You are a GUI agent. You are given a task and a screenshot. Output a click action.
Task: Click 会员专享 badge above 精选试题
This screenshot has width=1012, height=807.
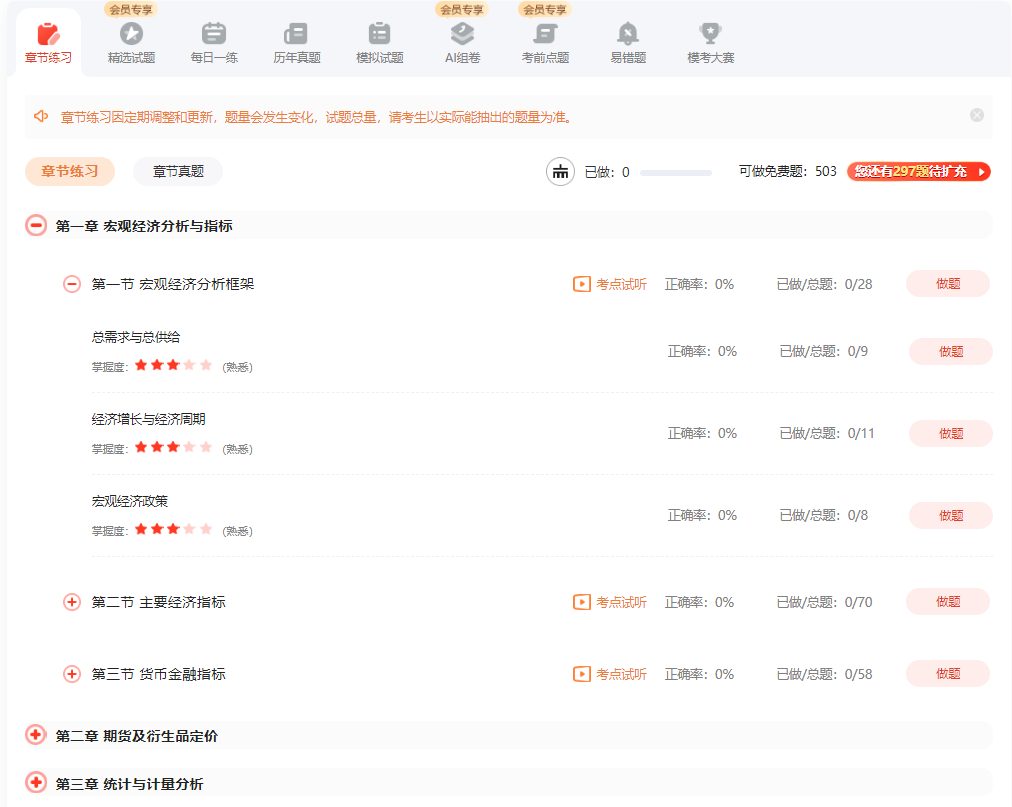[131, 10]
